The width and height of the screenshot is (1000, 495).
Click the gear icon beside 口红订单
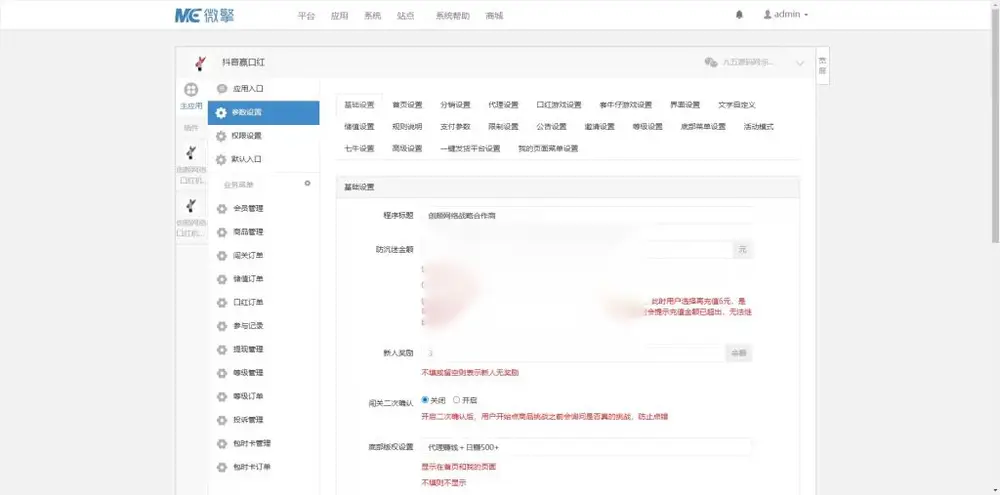(x=221, y=303)
